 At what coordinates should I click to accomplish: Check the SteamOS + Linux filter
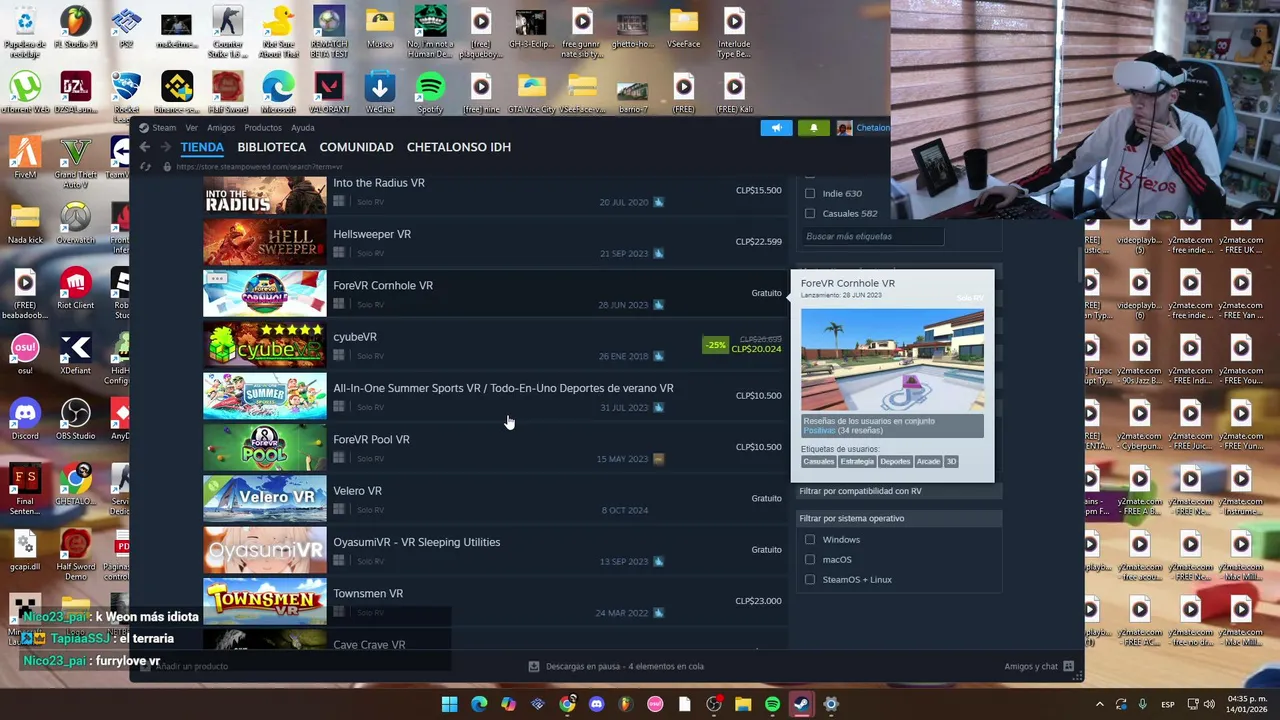point(810,579)
